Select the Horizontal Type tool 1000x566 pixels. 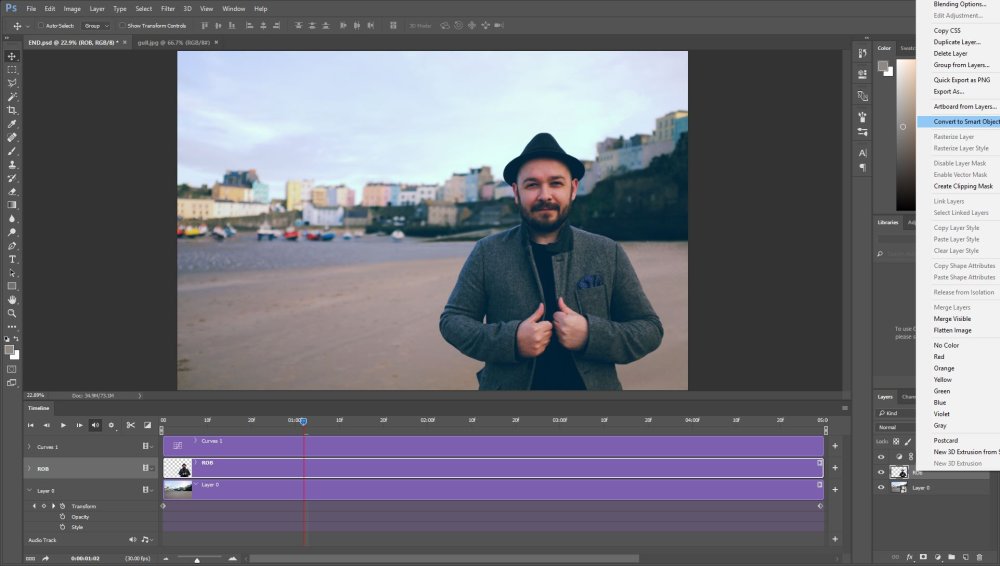tap(11, 259)
